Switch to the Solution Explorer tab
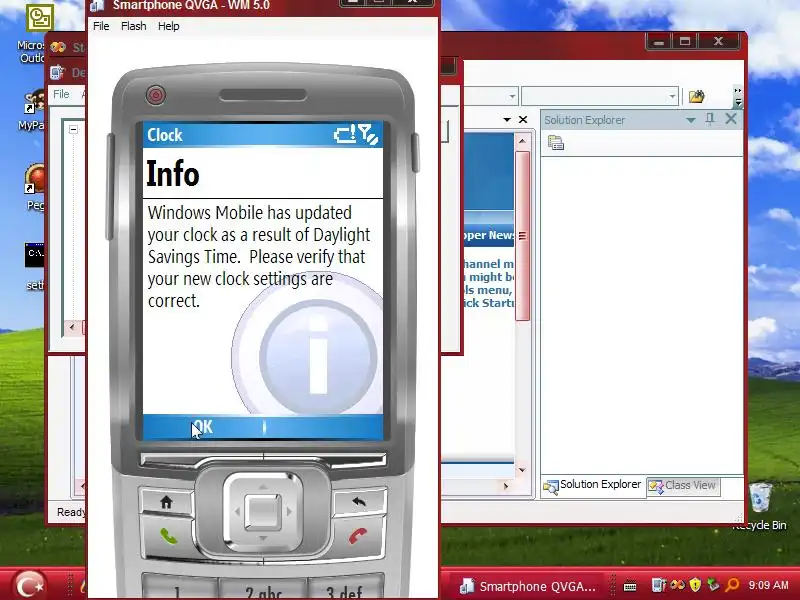This screenshot has height=600, width=800. (x=592, y=485)
